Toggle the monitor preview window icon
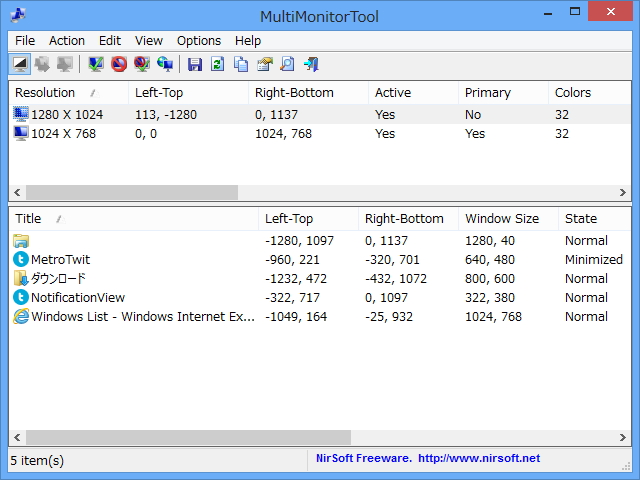Screen dimensions: 640x480 click(x=20, y=64)
